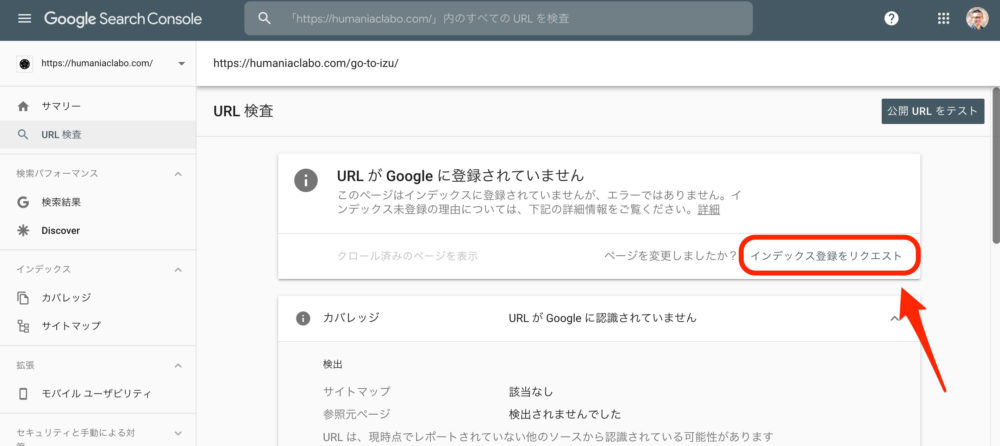The image size is (1000, 446).
Task: Click the magnifier icon beside URL 検査
Action: coord(24,135)
